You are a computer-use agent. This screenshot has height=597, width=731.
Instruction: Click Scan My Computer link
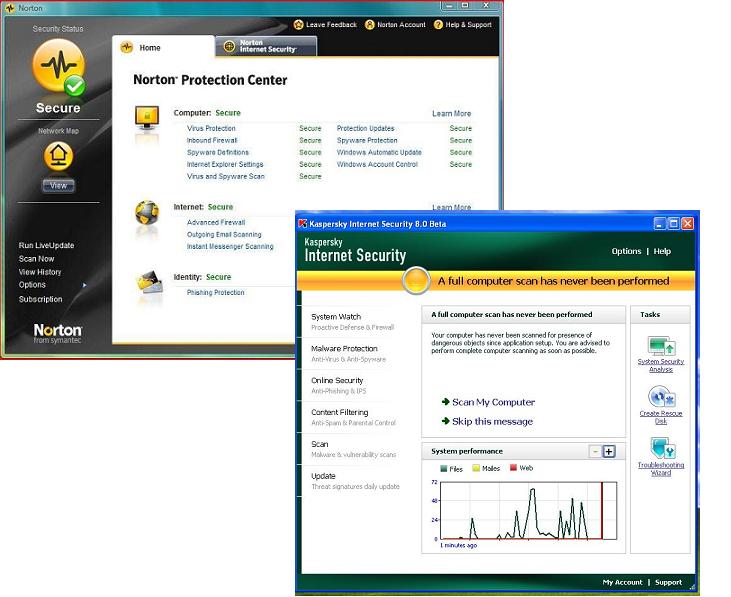[x=493, y=402]
